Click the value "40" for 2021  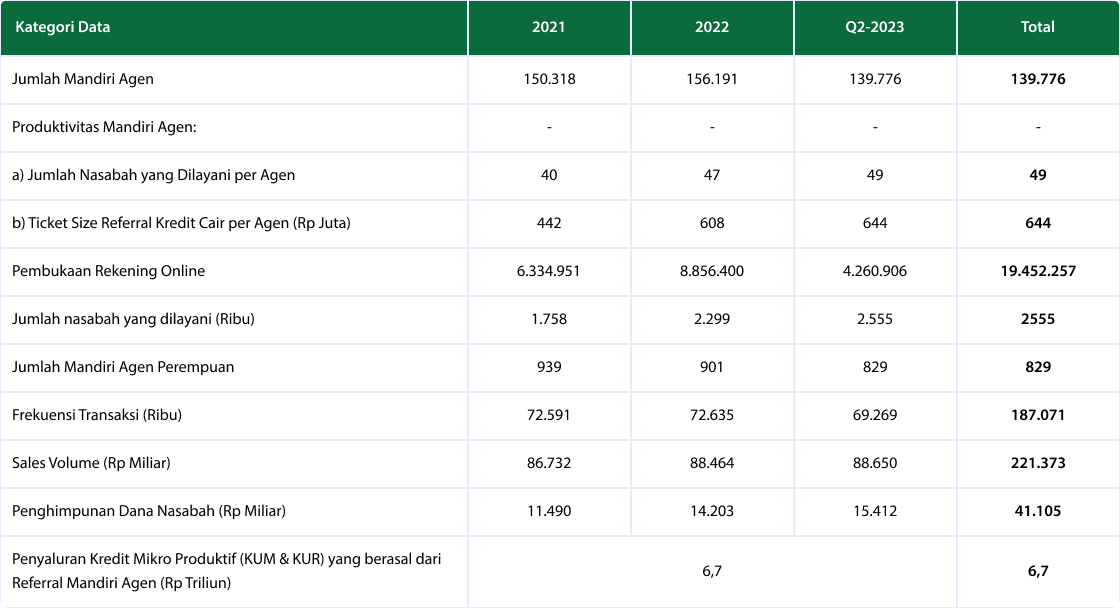[x=549, y=175]
